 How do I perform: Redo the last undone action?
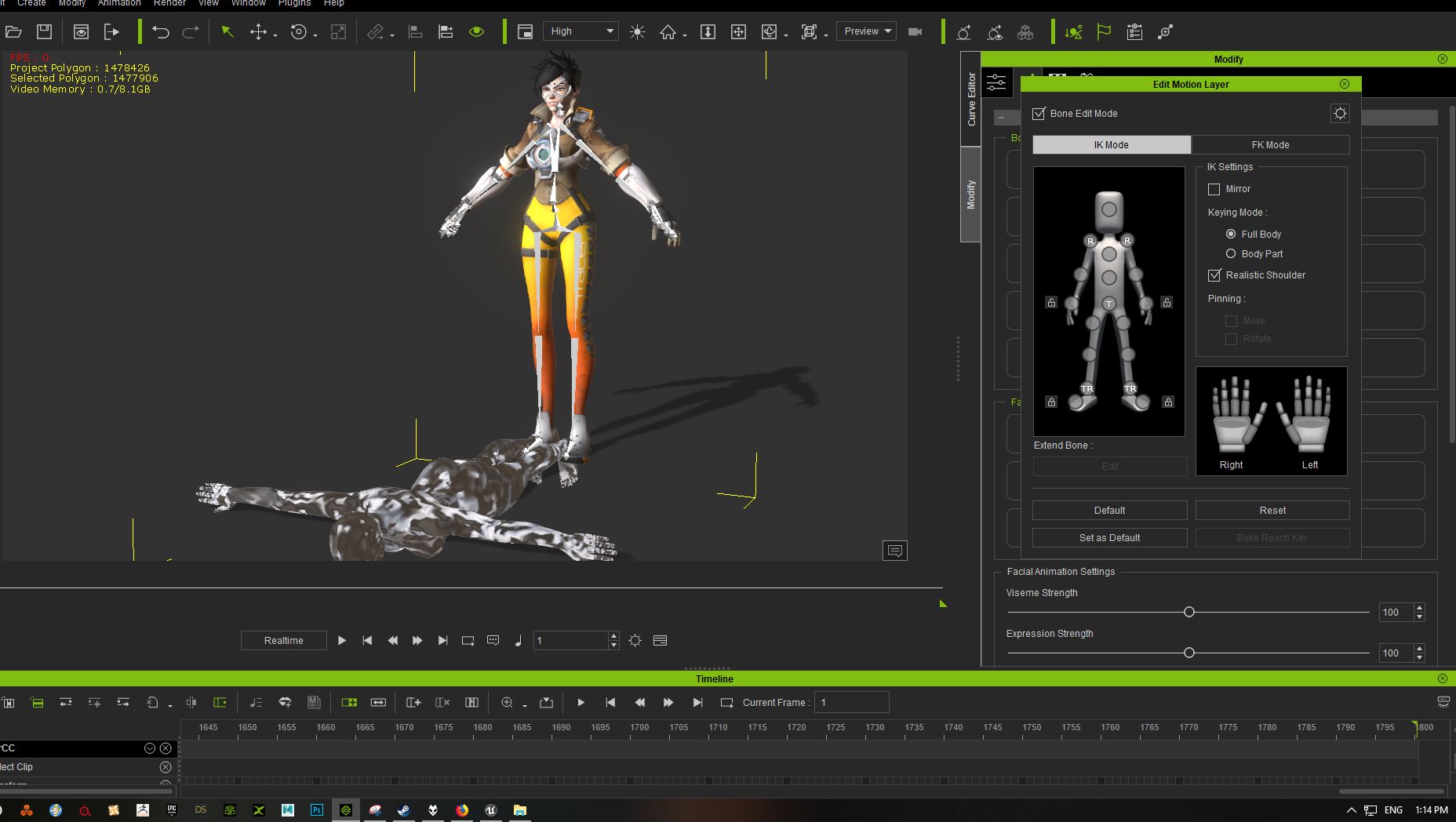pos(190,32)
